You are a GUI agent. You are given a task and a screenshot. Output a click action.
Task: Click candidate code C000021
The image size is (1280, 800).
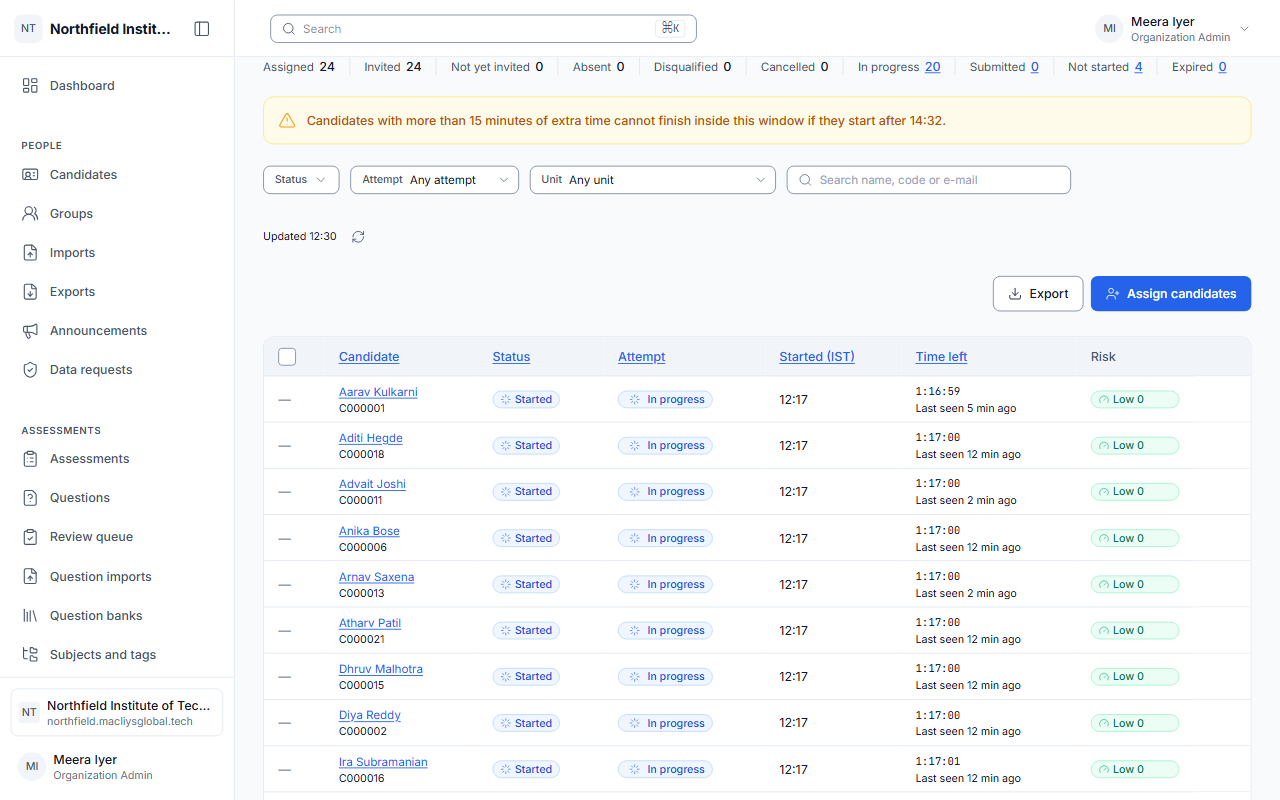coord(362,640)
